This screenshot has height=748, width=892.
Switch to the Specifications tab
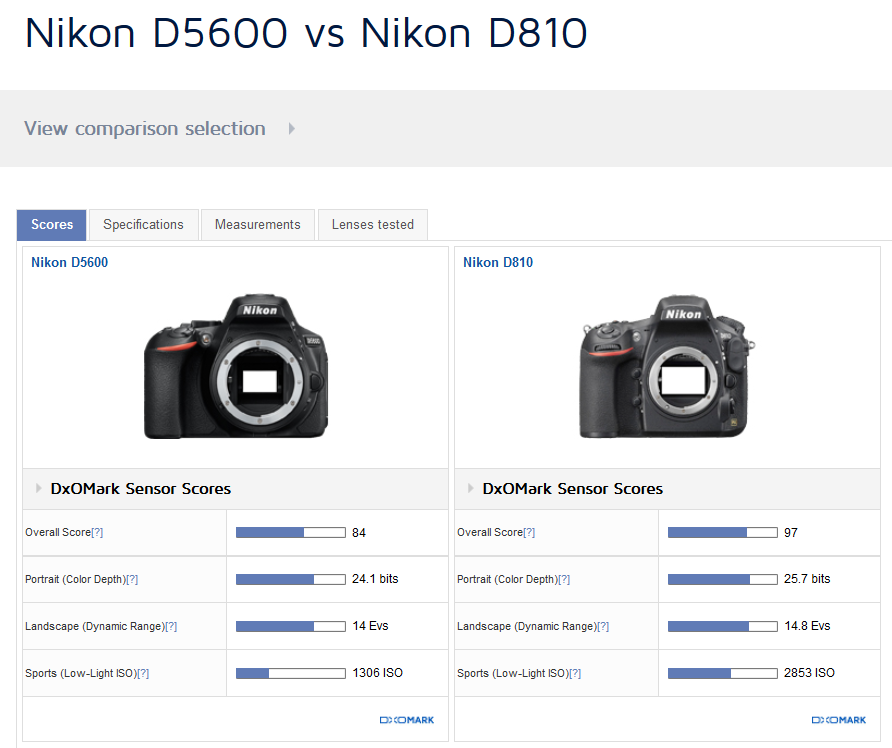point(143,225)
